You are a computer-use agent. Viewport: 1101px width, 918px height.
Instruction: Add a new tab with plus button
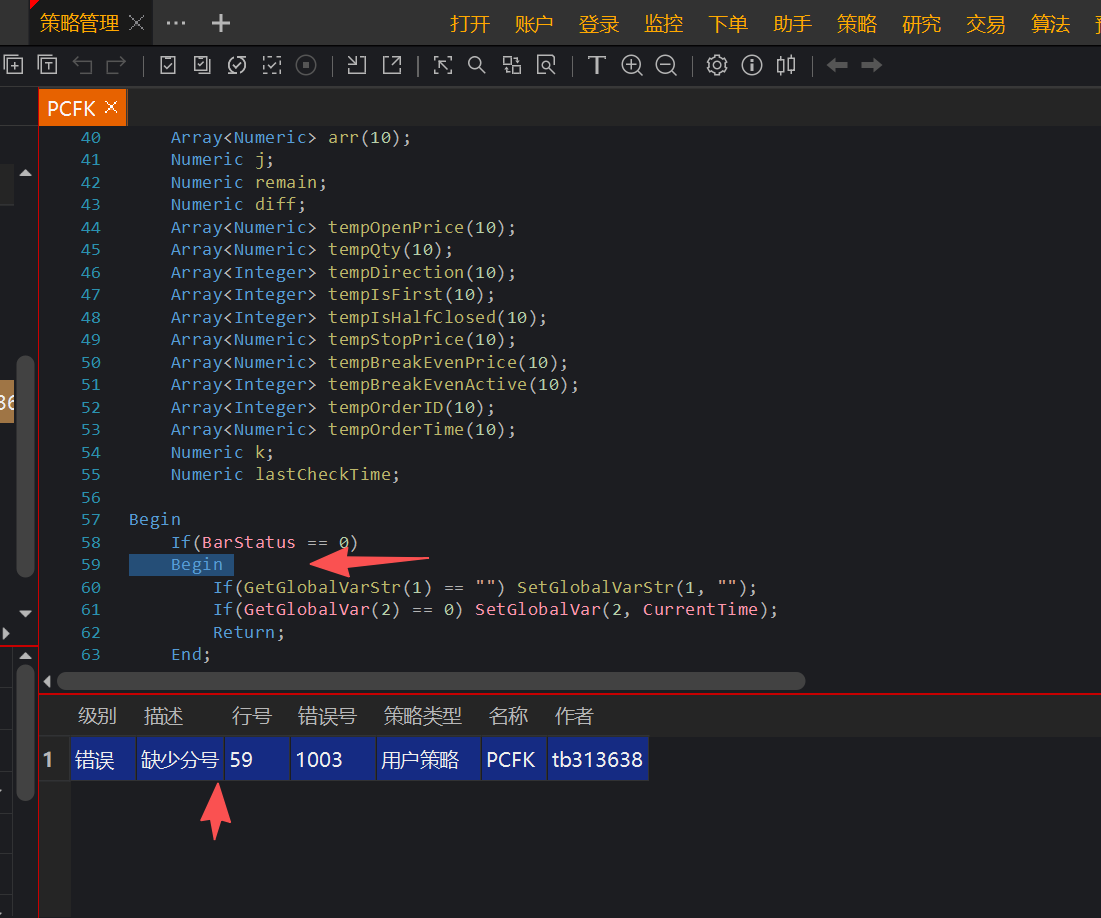pyautogui.click(x=221, y=23)
